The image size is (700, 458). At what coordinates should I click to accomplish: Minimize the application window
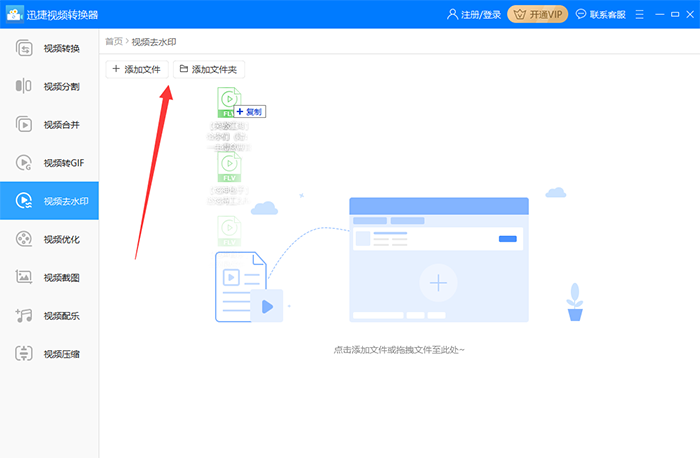coord(659,15)
